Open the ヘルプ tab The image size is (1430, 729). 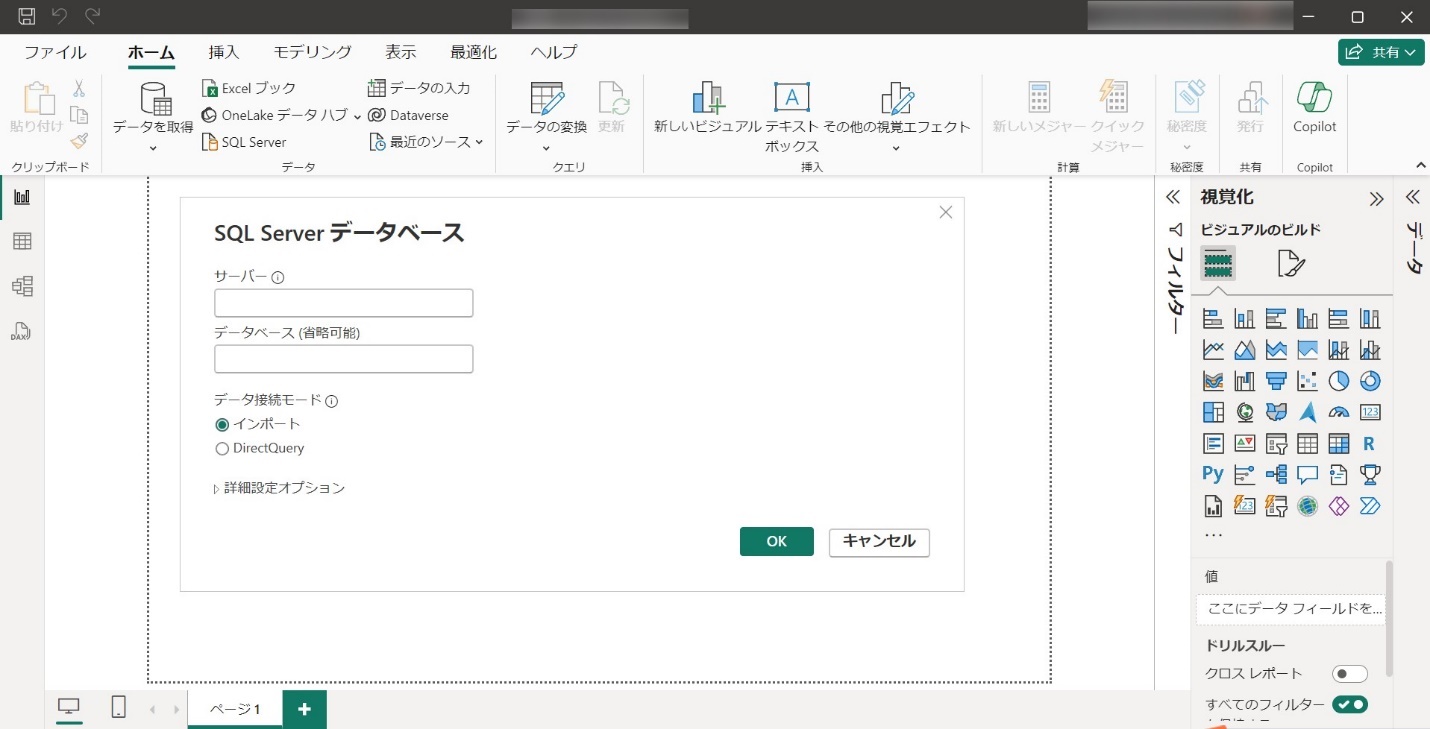point(554,53)
